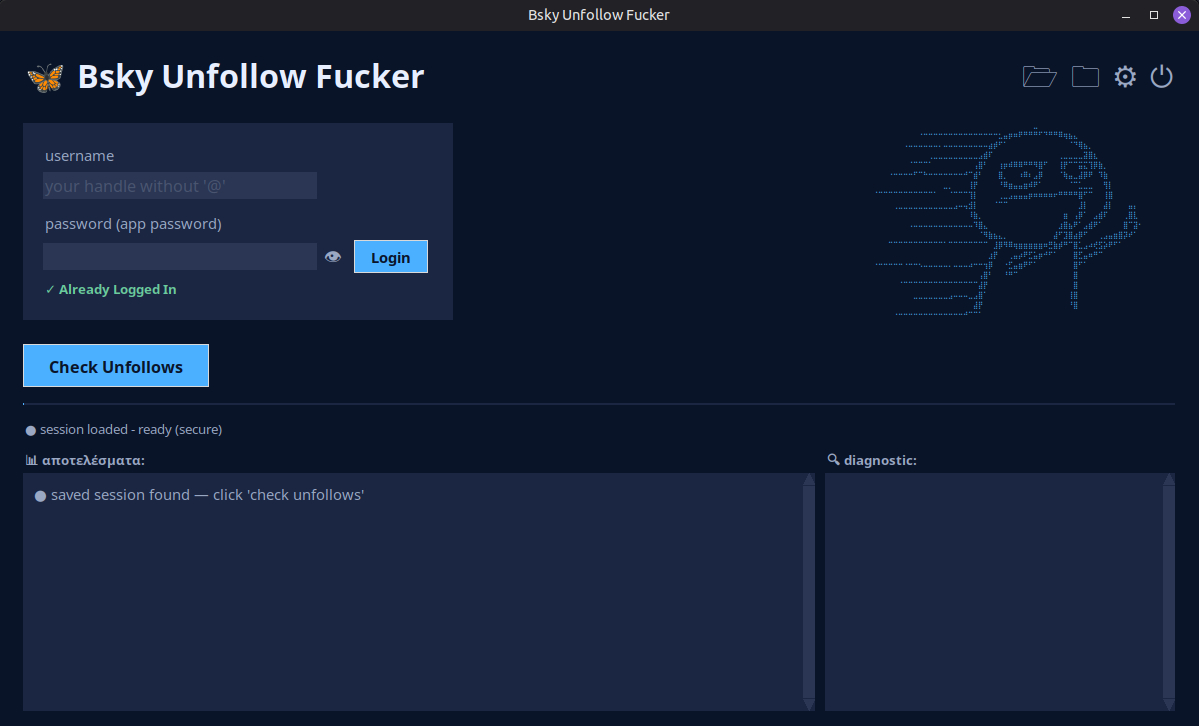This screenshot has width=1199, height=726.
Task: Click the closed folder icon in header
Action: (x=1085, y=77)
